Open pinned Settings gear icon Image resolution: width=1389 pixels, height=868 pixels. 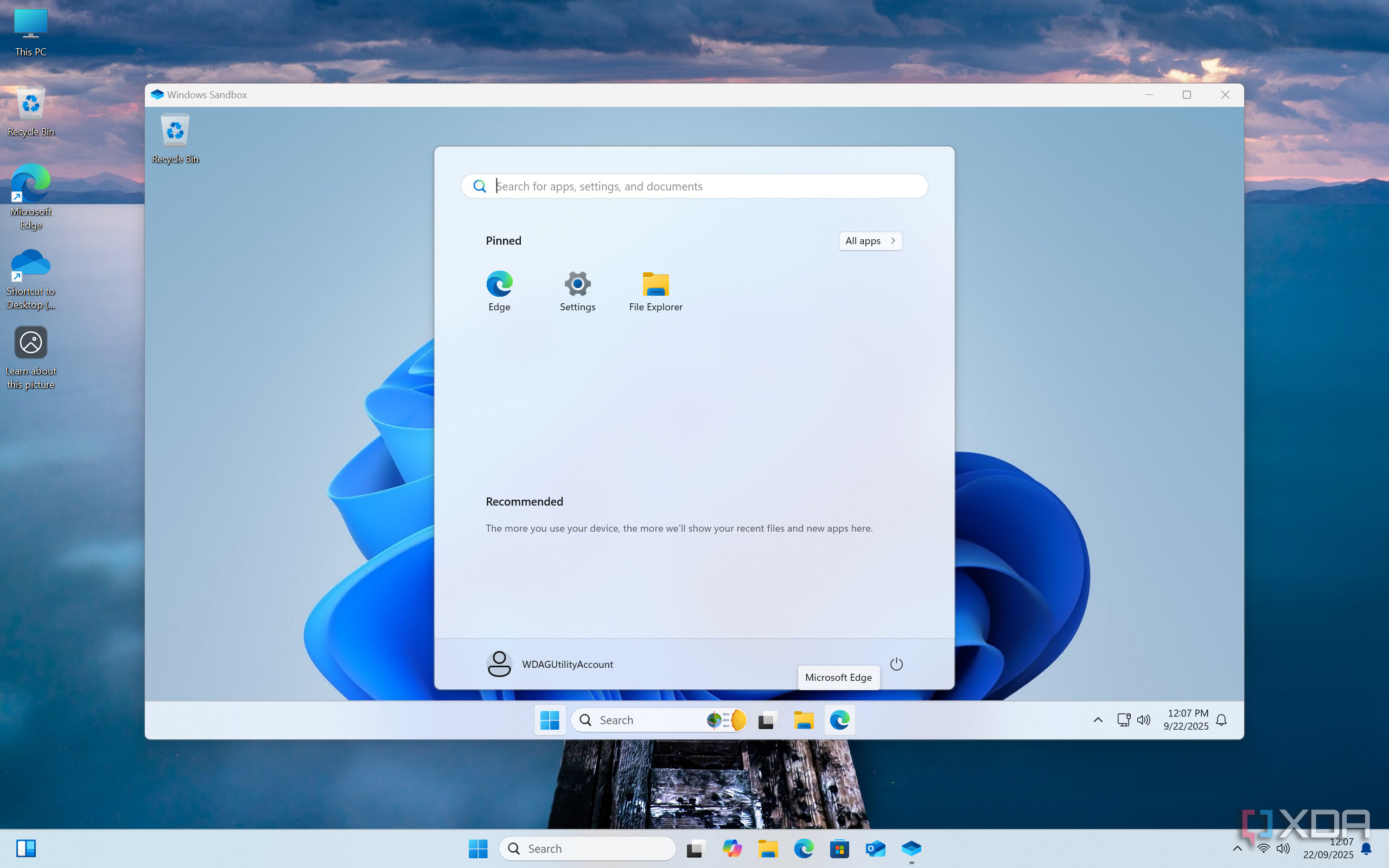coord(577,290)
